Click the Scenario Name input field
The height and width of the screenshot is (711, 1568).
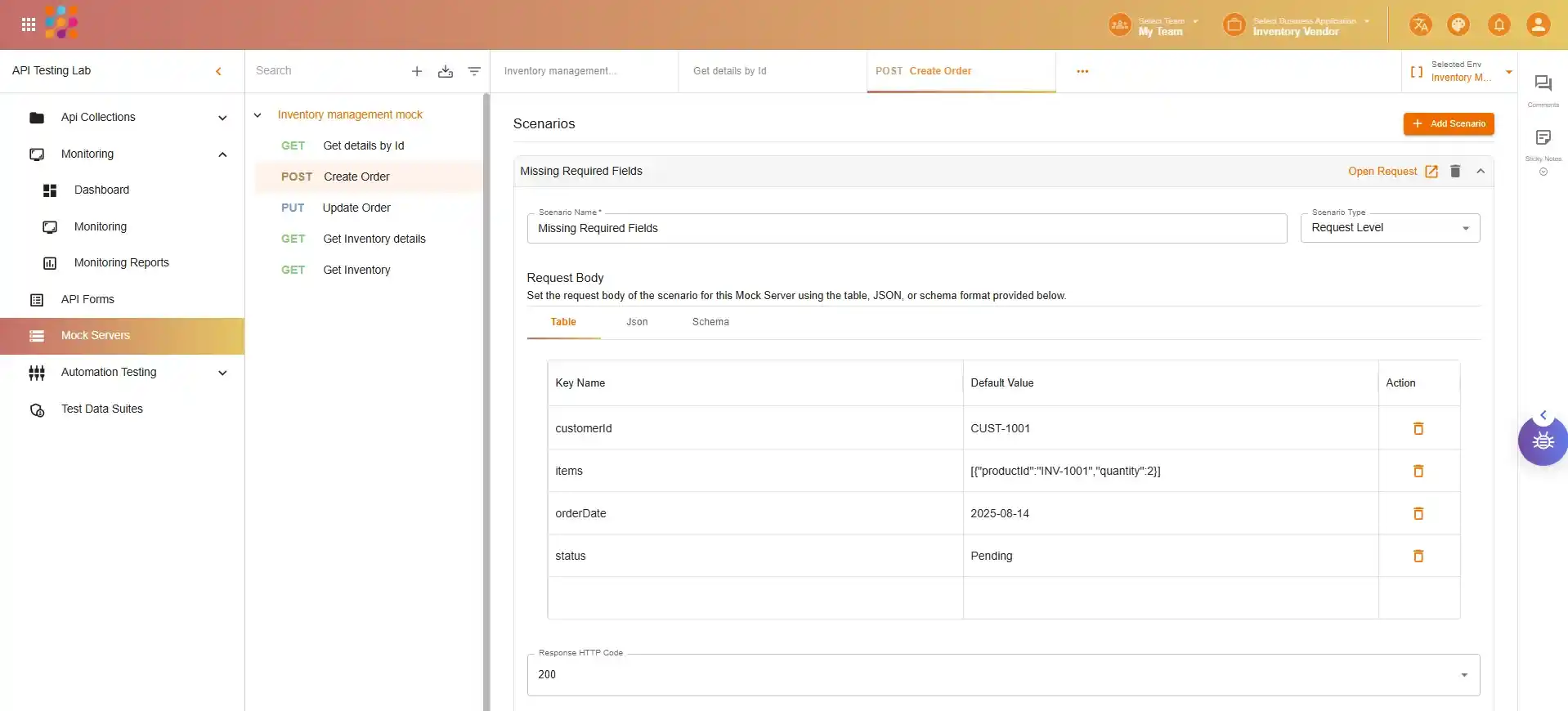(907, 229)
